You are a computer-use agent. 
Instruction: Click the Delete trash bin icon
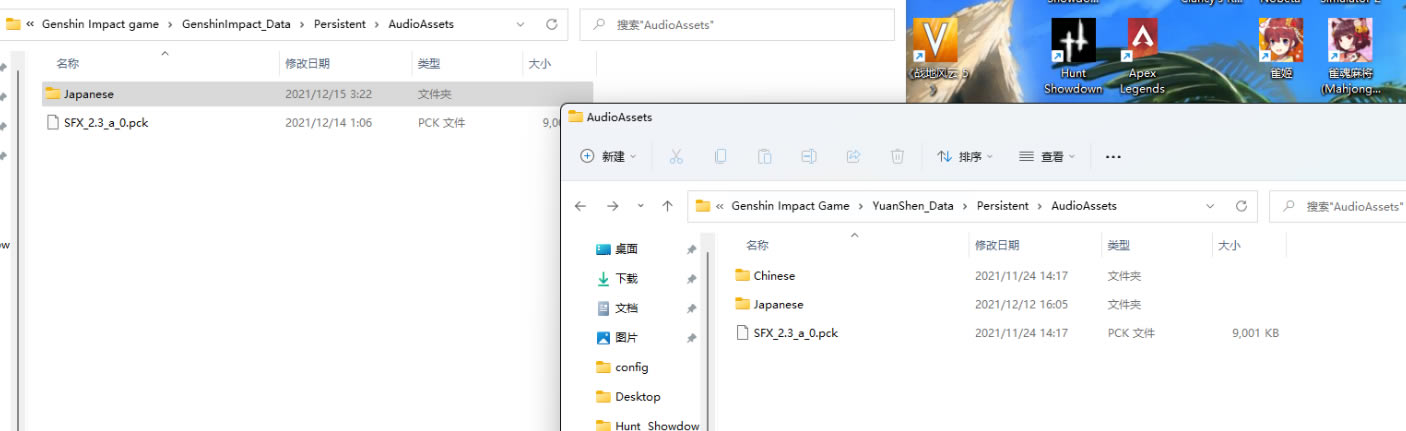[898, 157]
